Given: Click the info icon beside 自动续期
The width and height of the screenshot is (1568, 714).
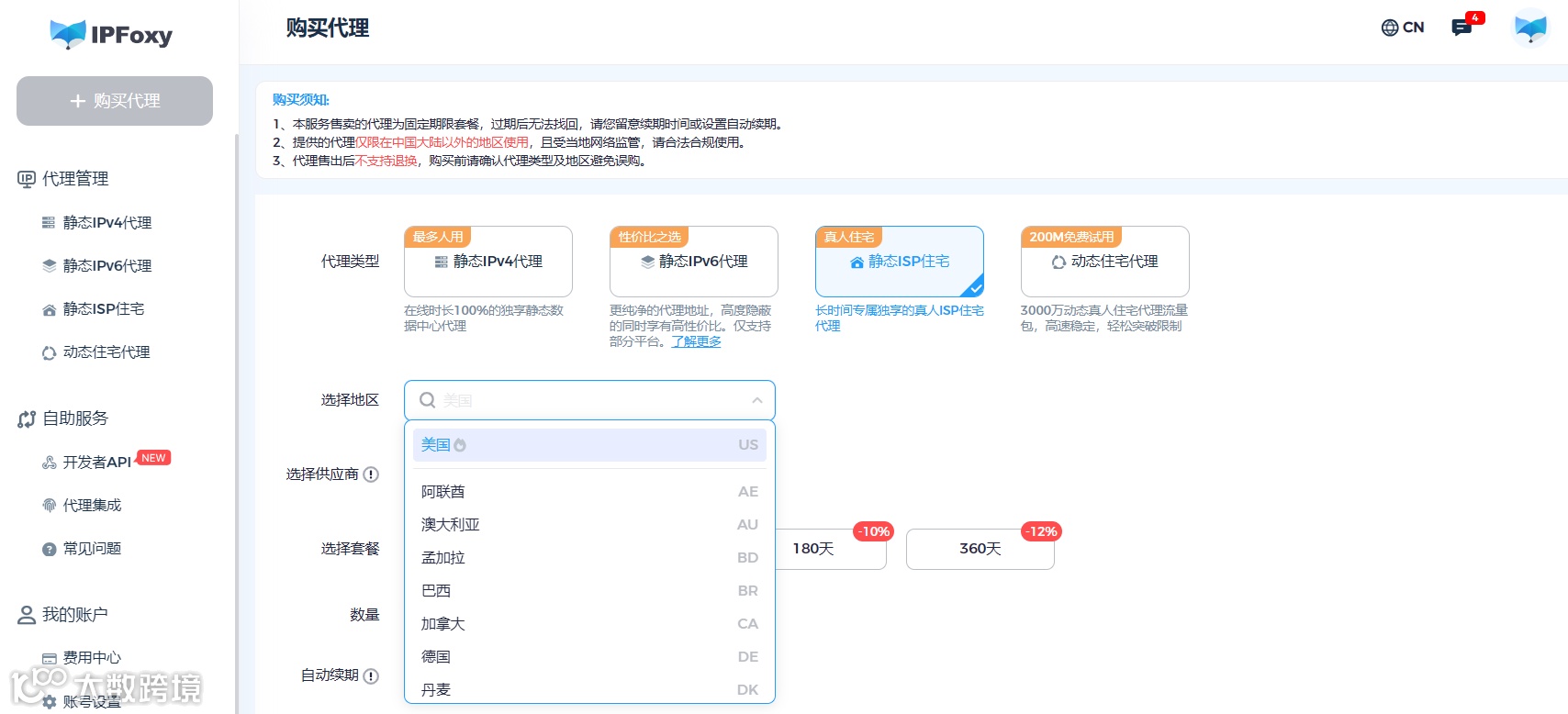Looking at the screenshot, I should 371,676.
